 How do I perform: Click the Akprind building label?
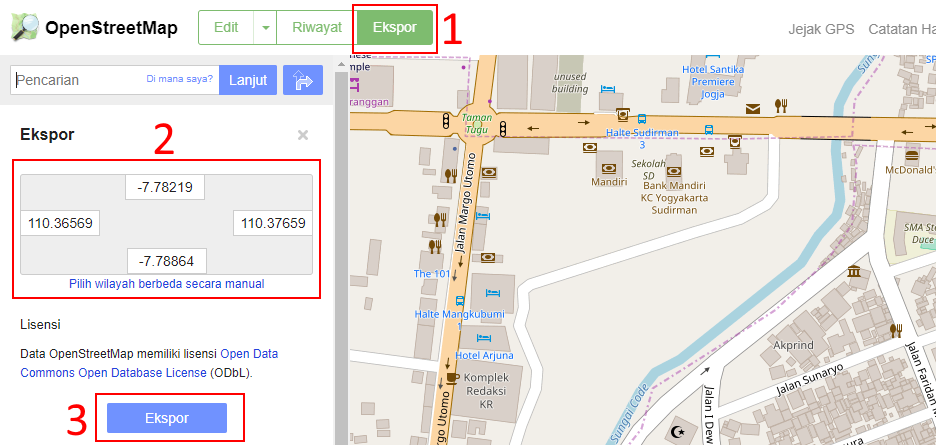(x=794, y=345)
